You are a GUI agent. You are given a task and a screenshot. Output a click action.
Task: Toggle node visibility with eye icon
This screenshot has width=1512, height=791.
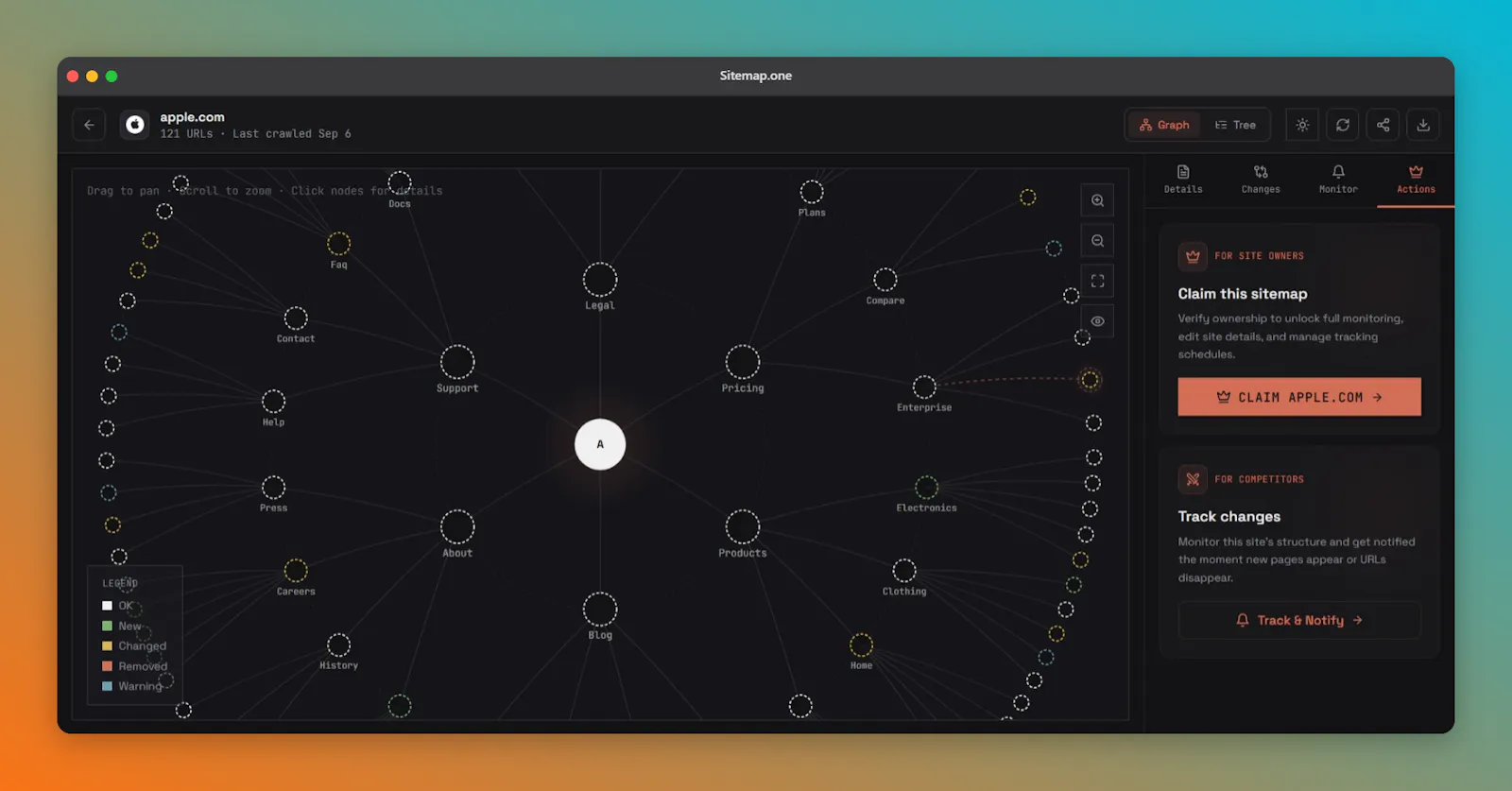click(x=1097, y=321)
